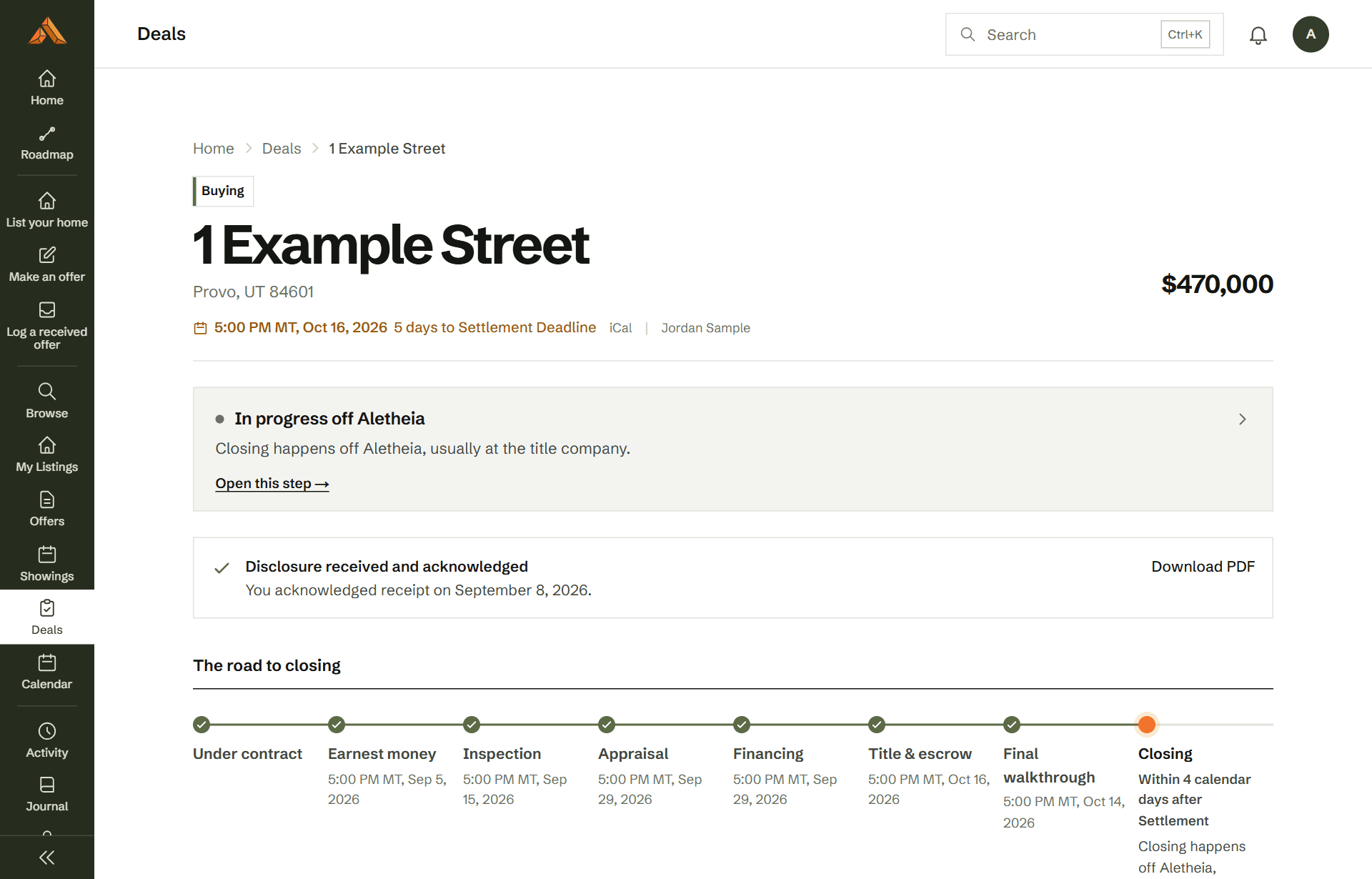
Task: Go to Deals breadcrumb
Action: tap(282, 149)
